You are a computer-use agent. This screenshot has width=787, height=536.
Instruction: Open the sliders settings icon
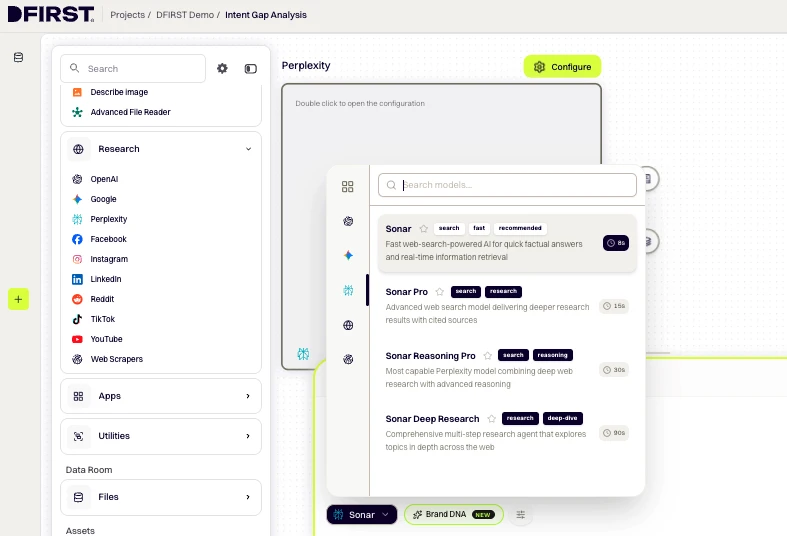520,515
